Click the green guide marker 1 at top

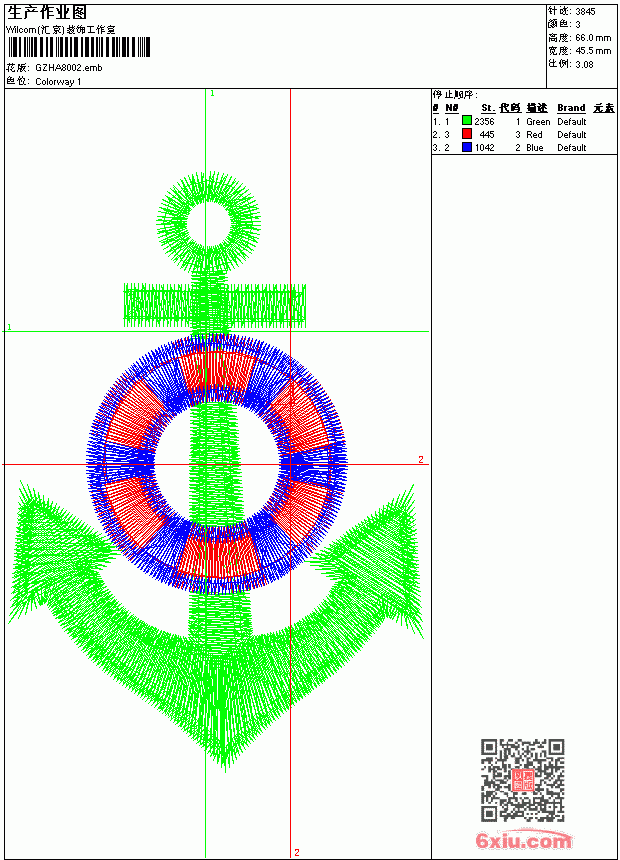coord(212,94)
